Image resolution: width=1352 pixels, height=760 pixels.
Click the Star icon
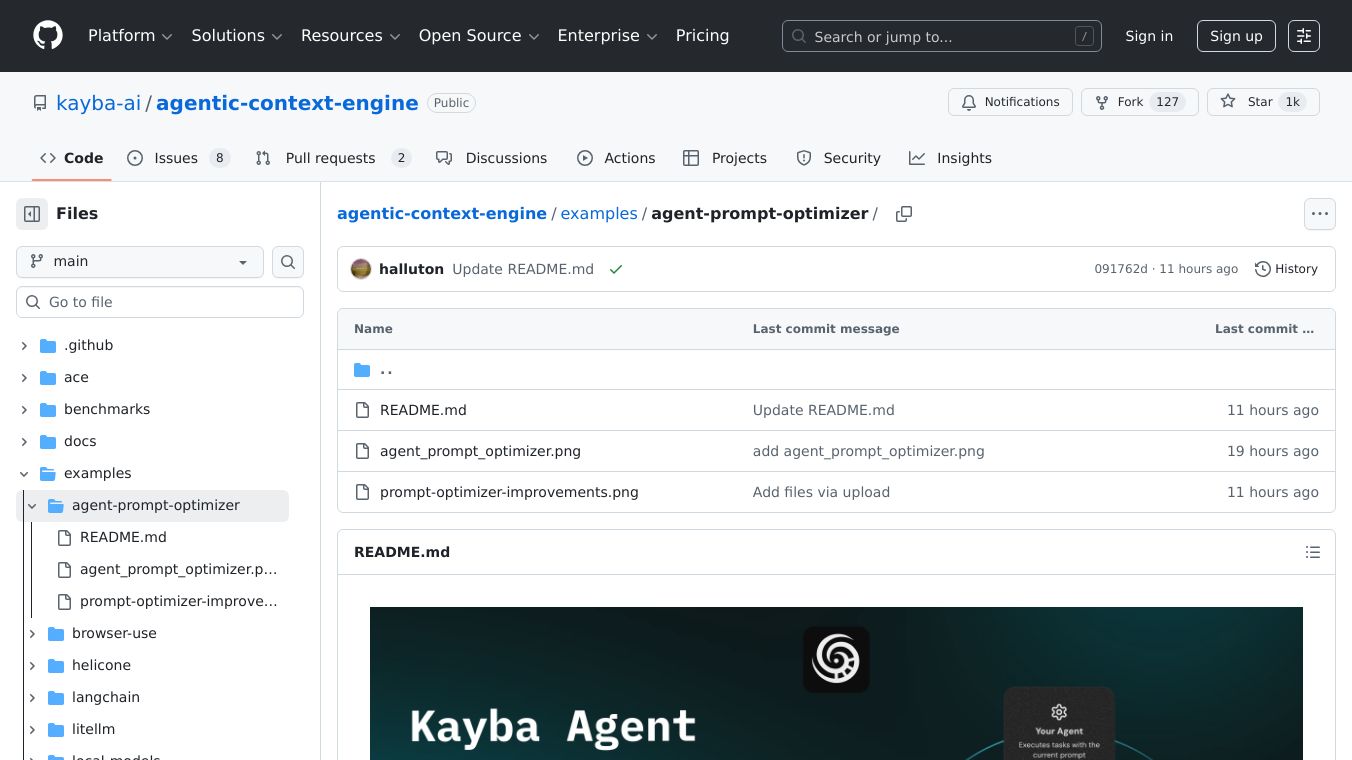coord(1227,102)
